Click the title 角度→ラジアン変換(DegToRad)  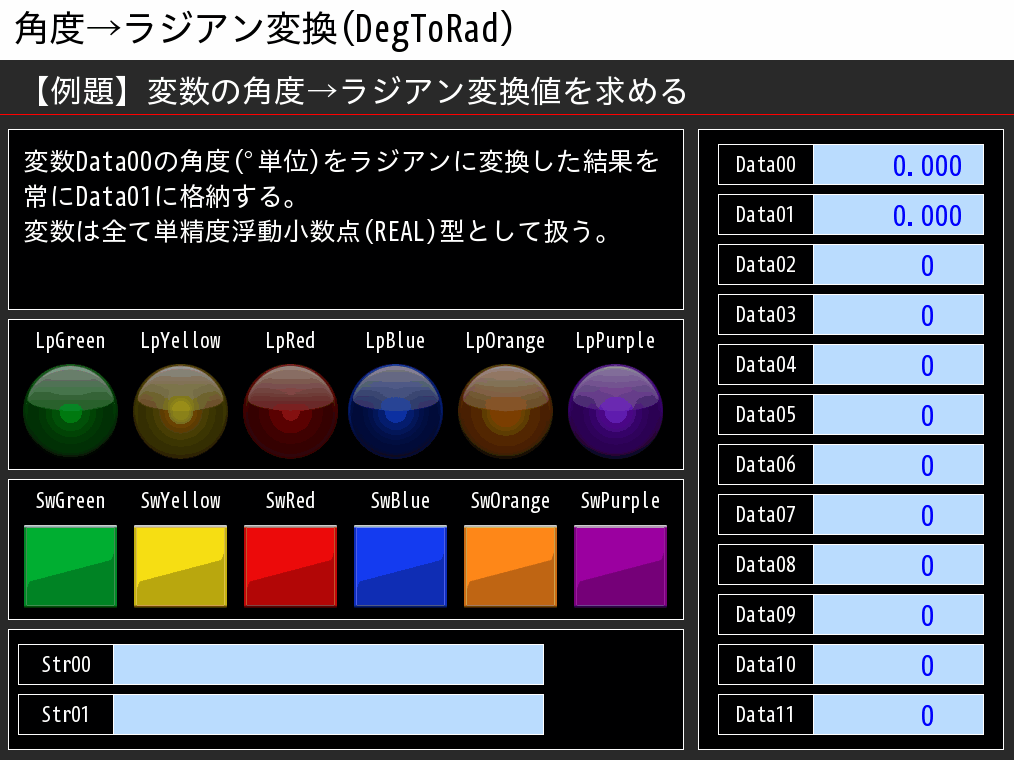pos(264,29)
